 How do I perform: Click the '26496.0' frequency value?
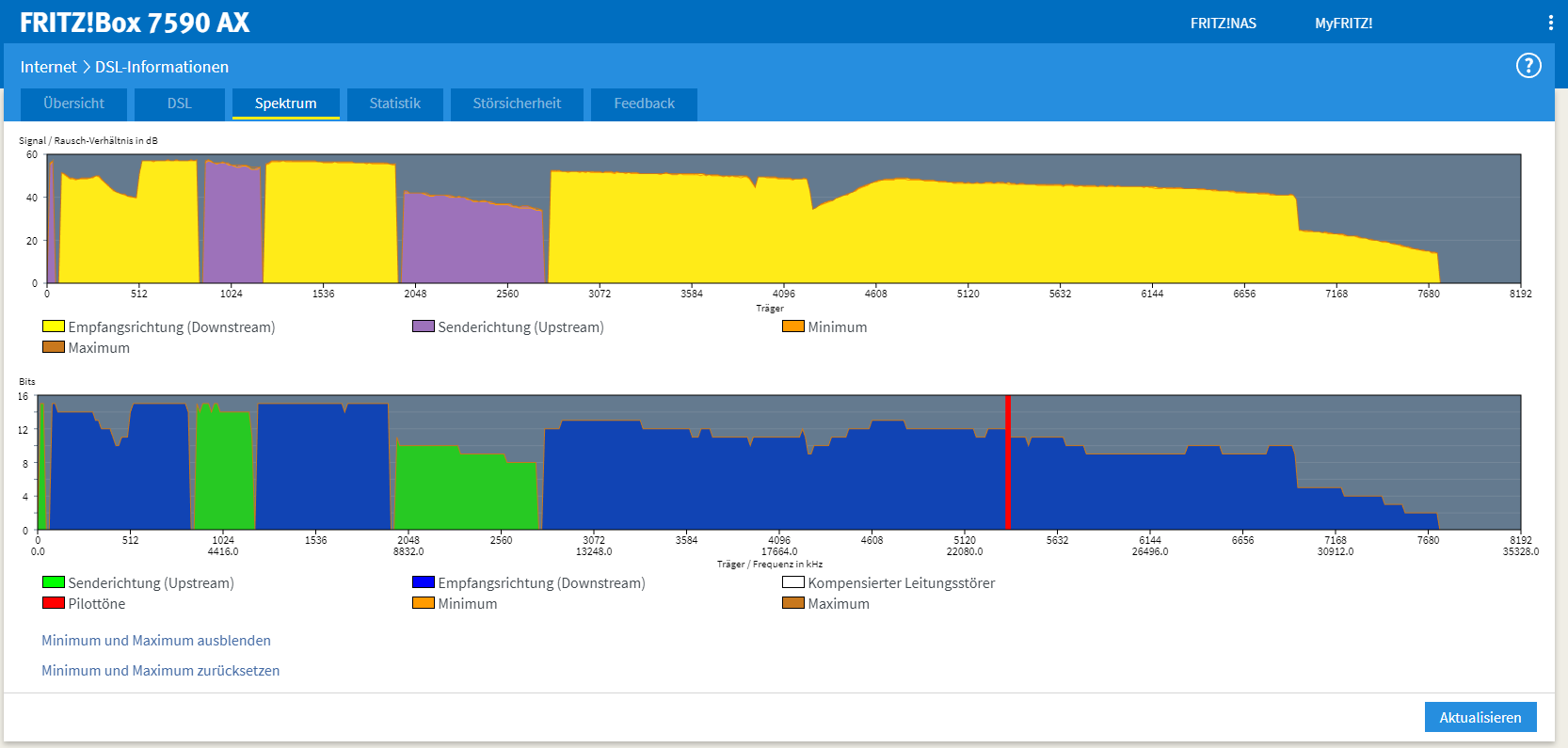click(1150, 552)
